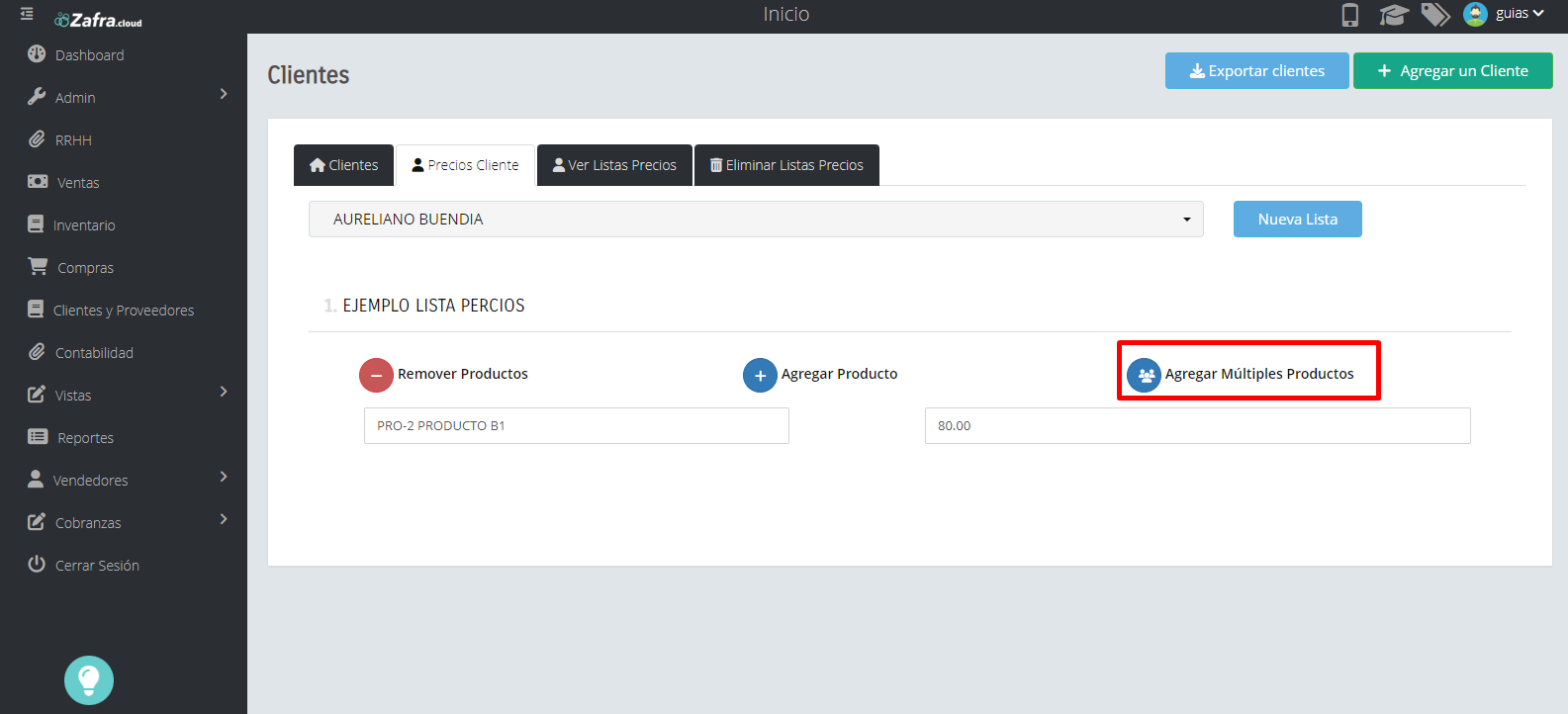Screen dimensions: 1568x714
Task: Click the Zafra.cloud logo
Action: point(98,20)
